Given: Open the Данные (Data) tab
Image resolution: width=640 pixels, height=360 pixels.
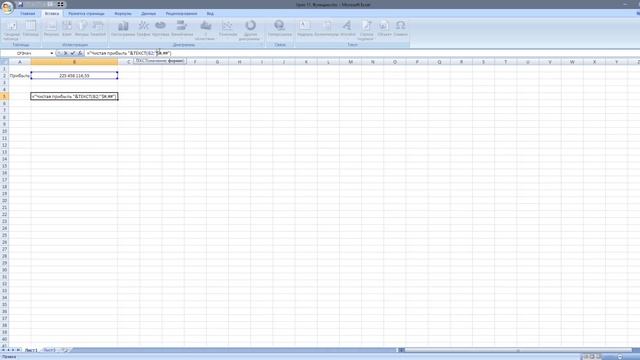Looking at the screenshot, I should click(x=149, y=13).
